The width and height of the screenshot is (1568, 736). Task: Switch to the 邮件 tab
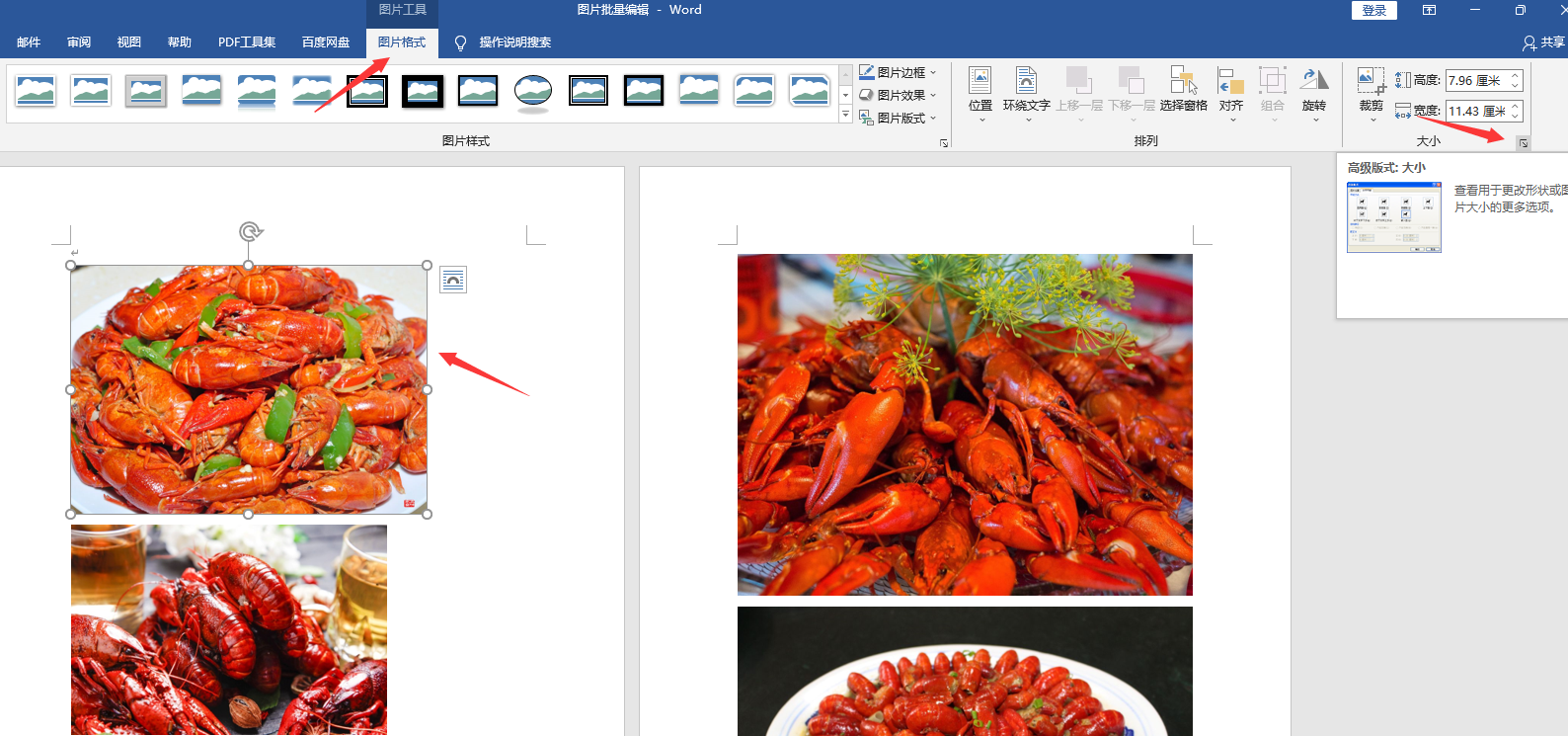(29, 42)
